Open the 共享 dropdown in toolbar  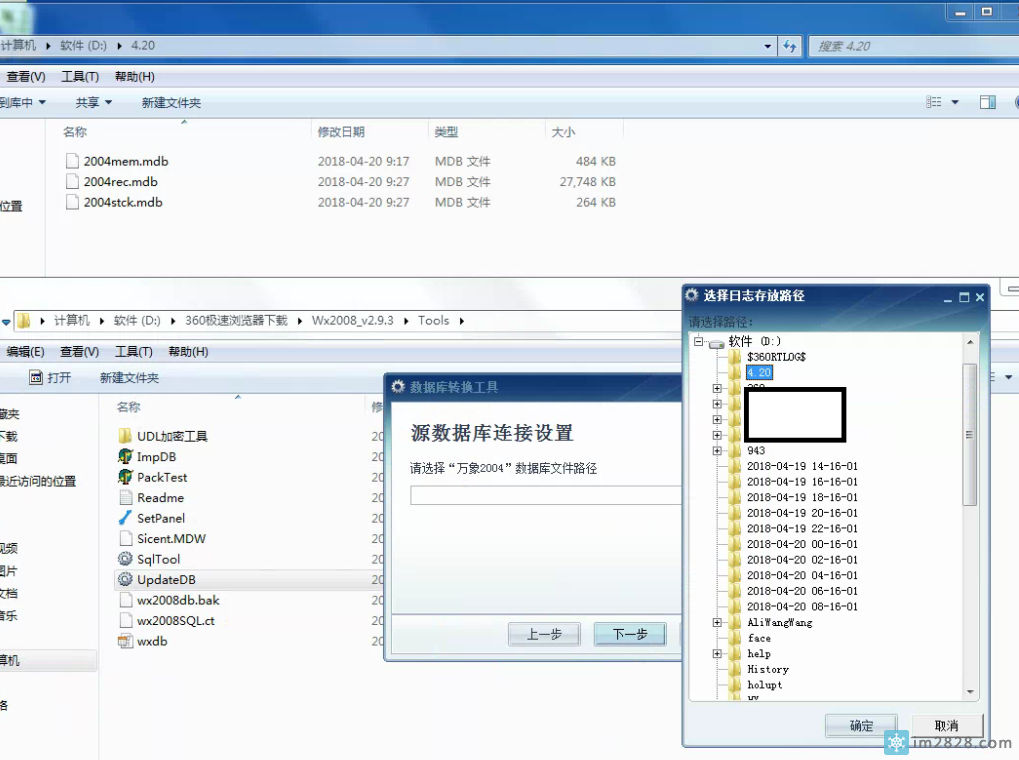(93, 103)
